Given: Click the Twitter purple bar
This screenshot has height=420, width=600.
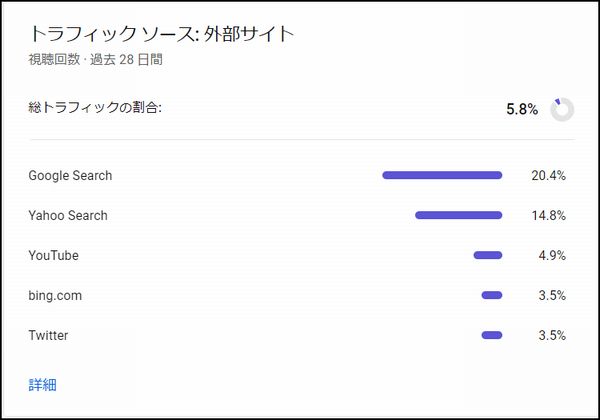Looking at the screenshot, I should (x=492, y=335).
